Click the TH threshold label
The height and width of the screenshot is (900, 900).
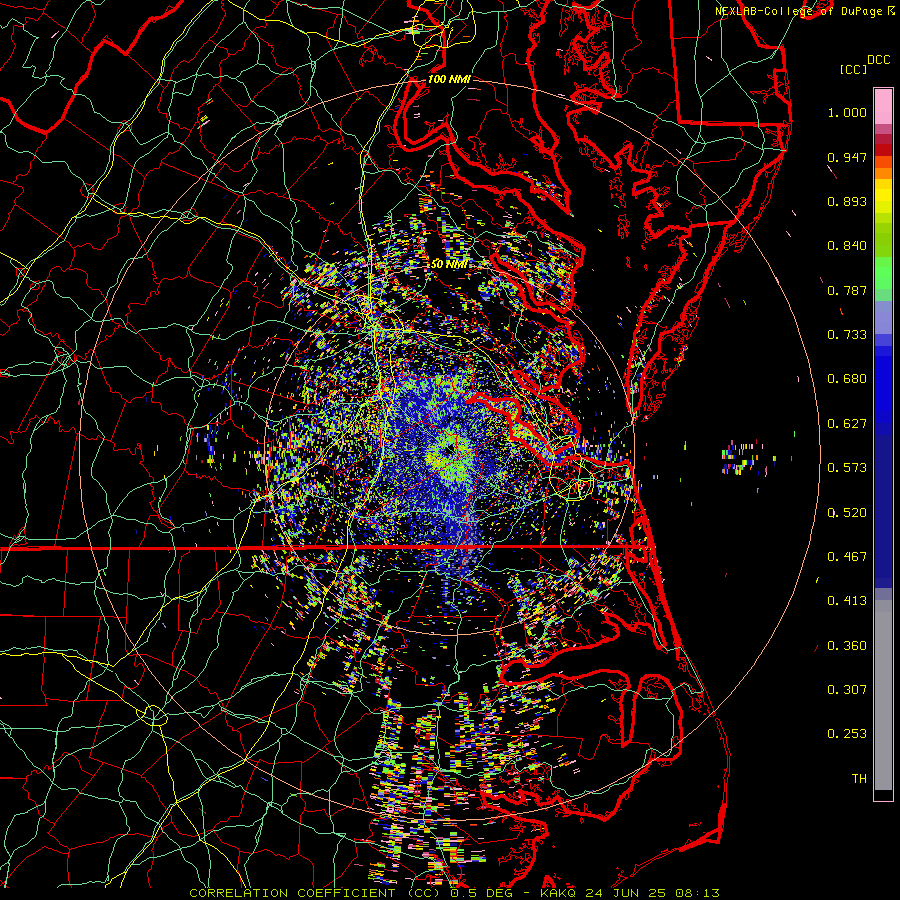click(859, 779)
